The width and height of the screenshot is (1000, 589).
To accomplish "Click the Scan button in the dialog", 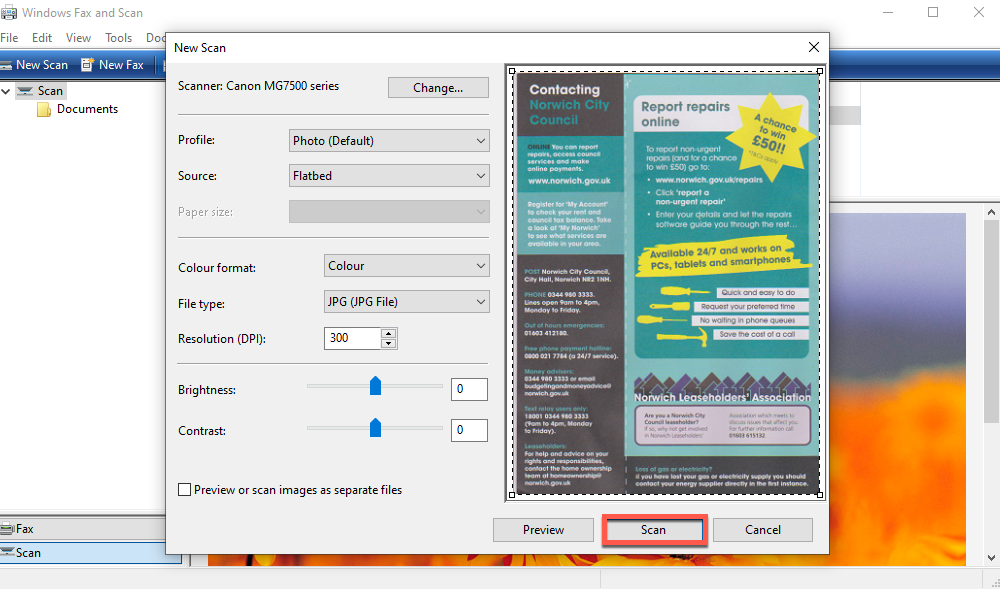I will pyautogui.click(x=654, y=530).
